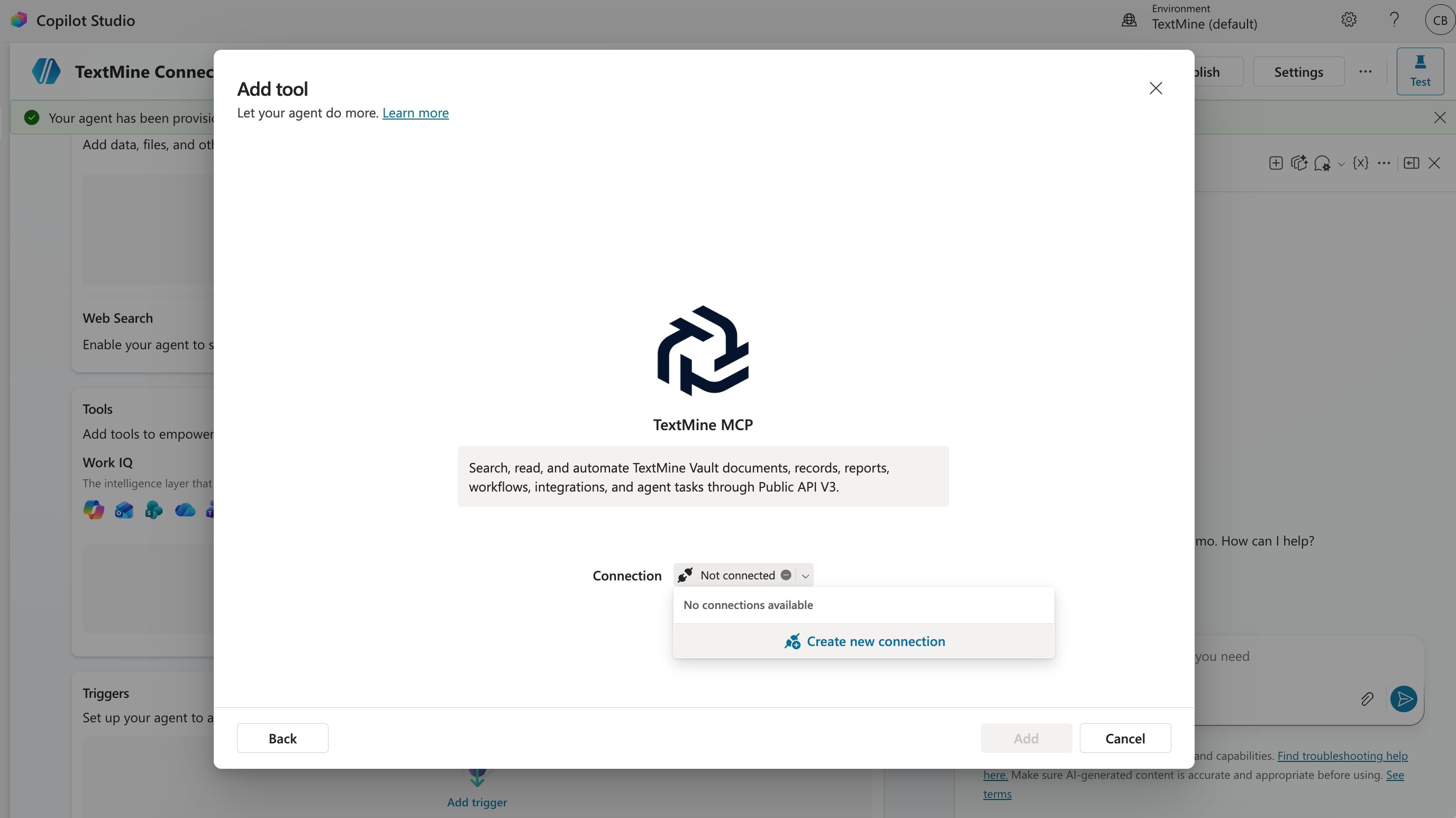Click the sparkle copy icon in test pane toolbar
The image size is (1456, 818).
pyautogui.click(x=1299, y=163)
